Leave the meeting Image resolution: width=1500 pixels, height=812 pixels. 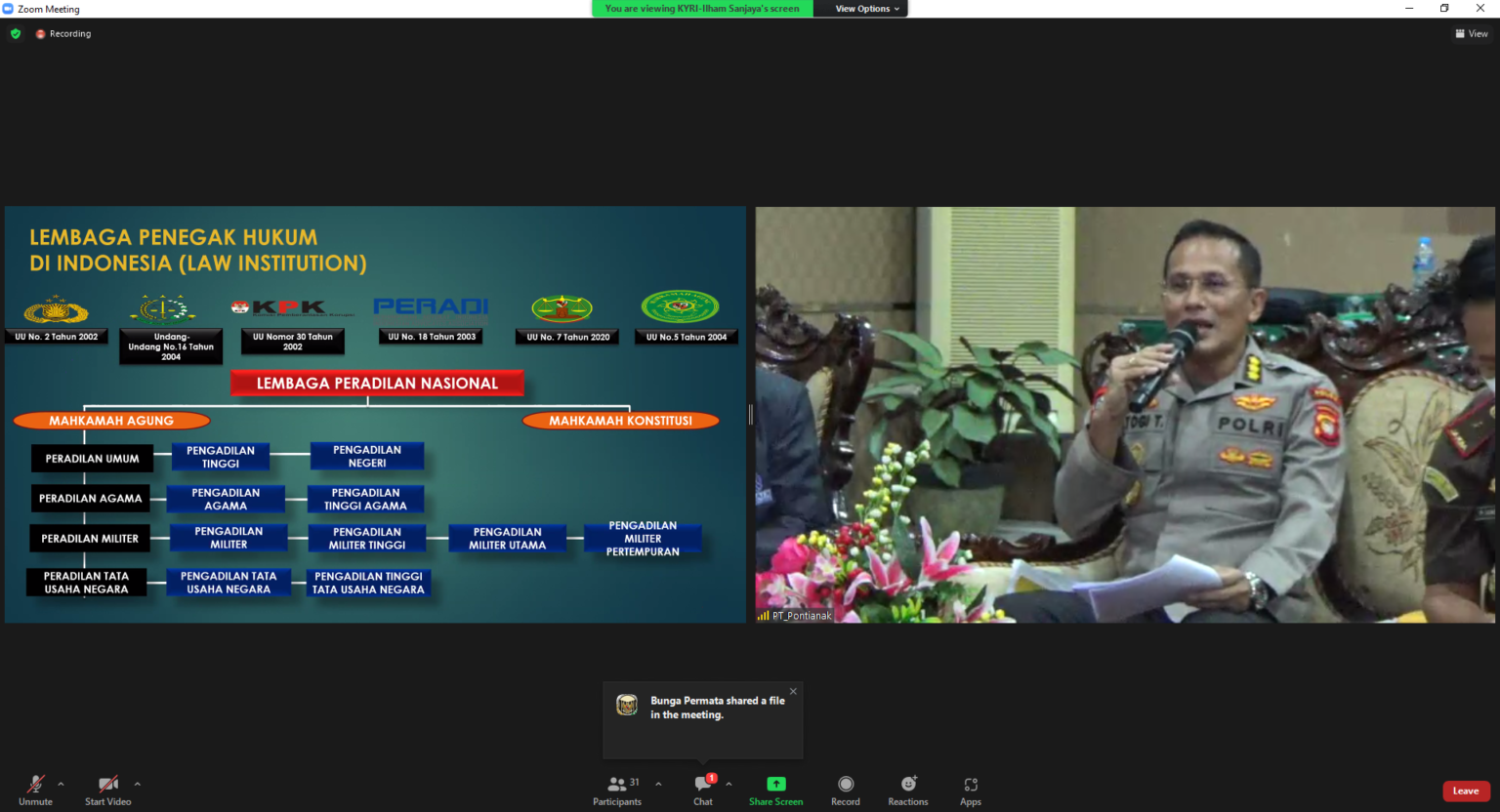coord(1465,791)
